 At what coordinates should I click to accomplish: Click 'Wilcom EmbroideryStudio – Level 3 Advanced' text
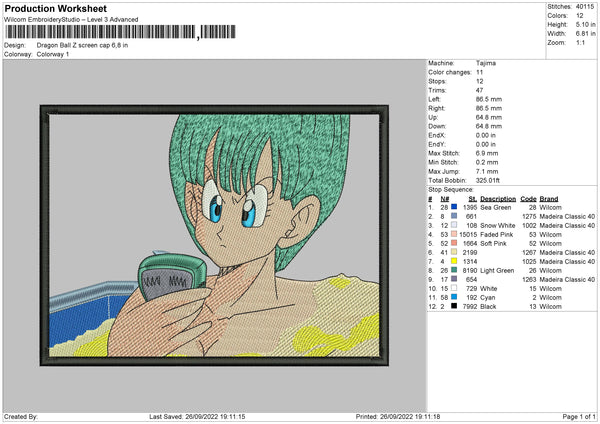(71, 20)
